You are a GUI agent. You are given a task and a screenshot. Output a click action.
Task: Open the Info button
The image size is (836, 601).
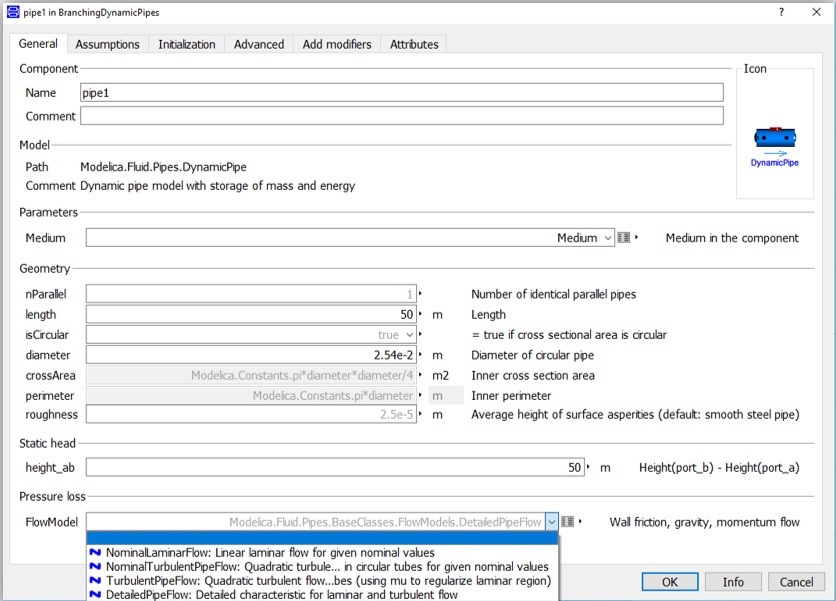(x=733, y=582)
